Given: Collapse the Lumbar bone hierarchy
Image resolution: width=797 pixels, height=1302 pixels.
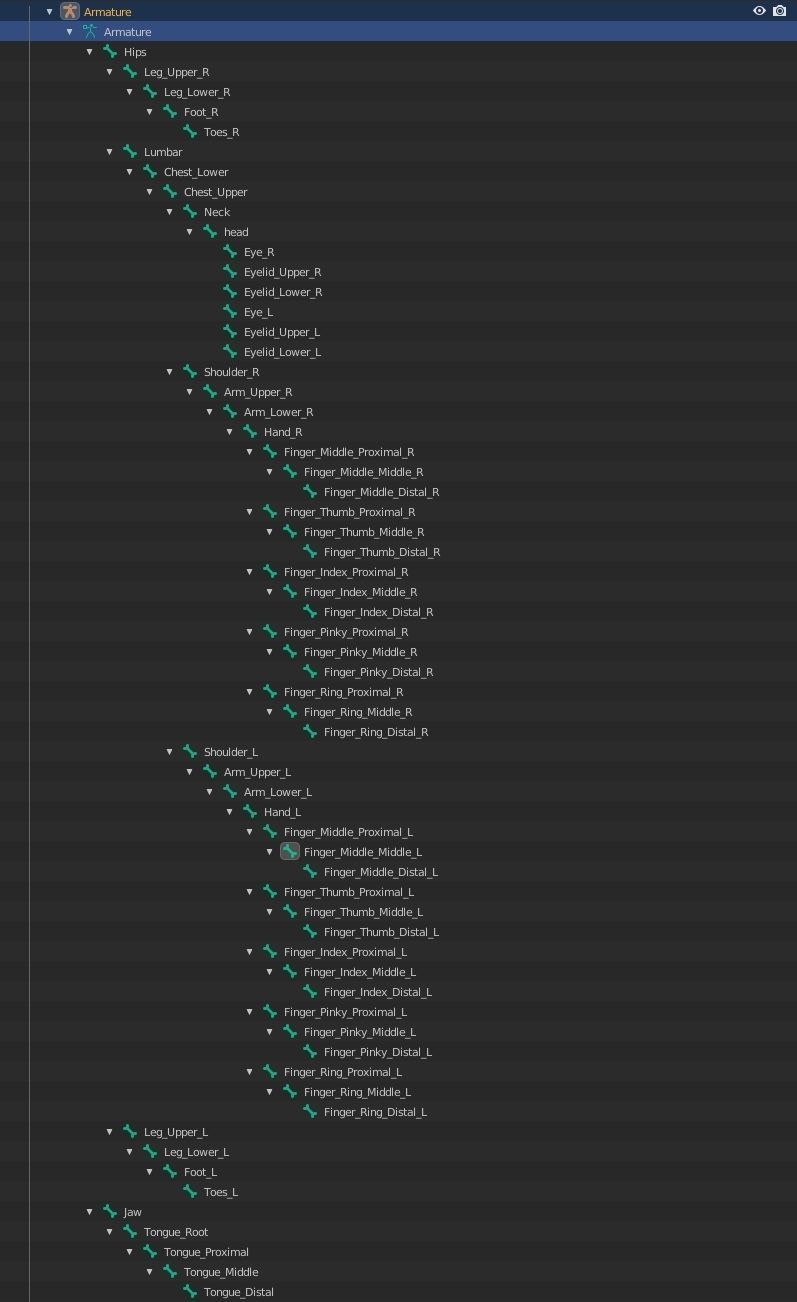Looking at the screenshot, I should tap(109, 152).
